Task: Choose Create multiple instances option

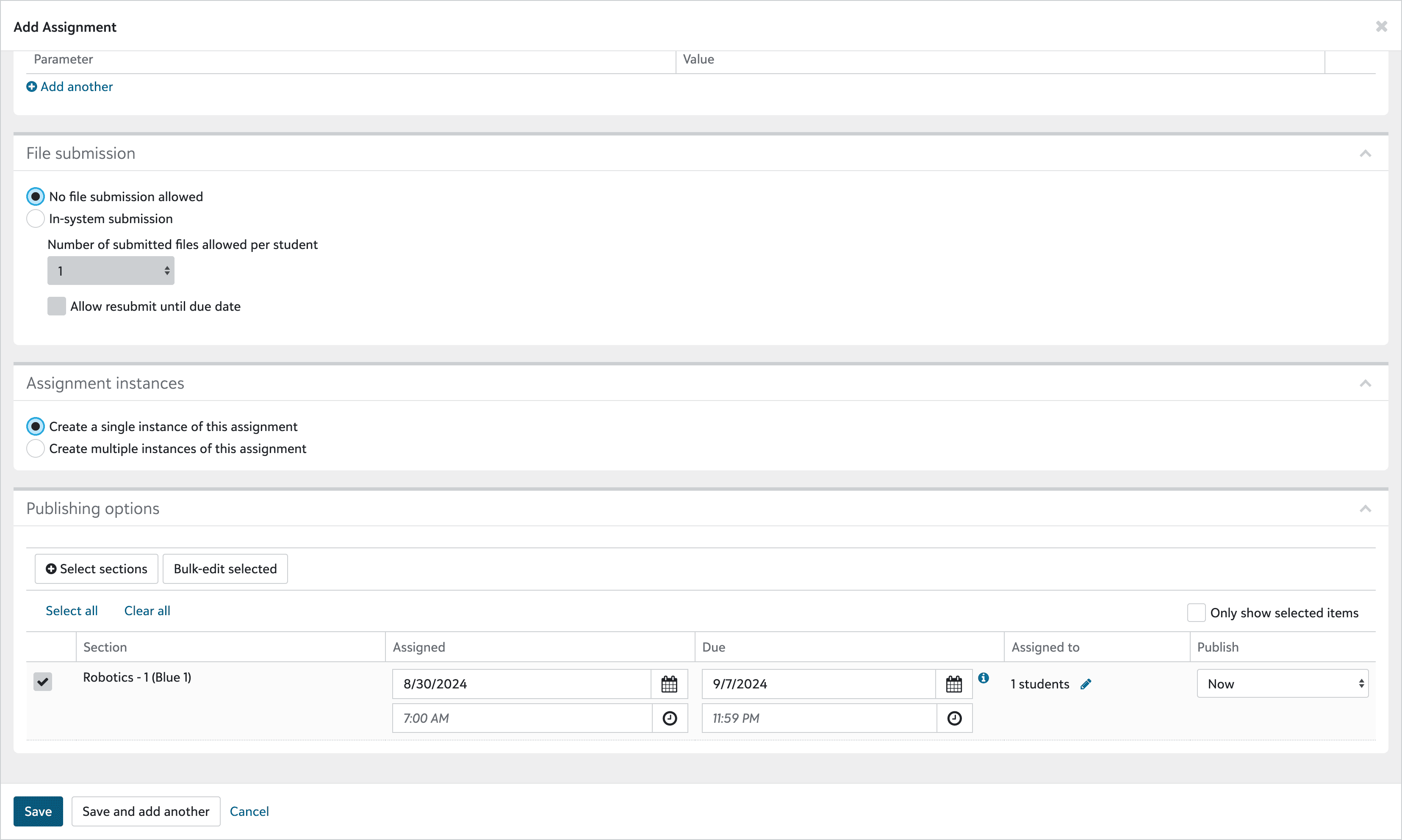Action: [x=36, y=448]
